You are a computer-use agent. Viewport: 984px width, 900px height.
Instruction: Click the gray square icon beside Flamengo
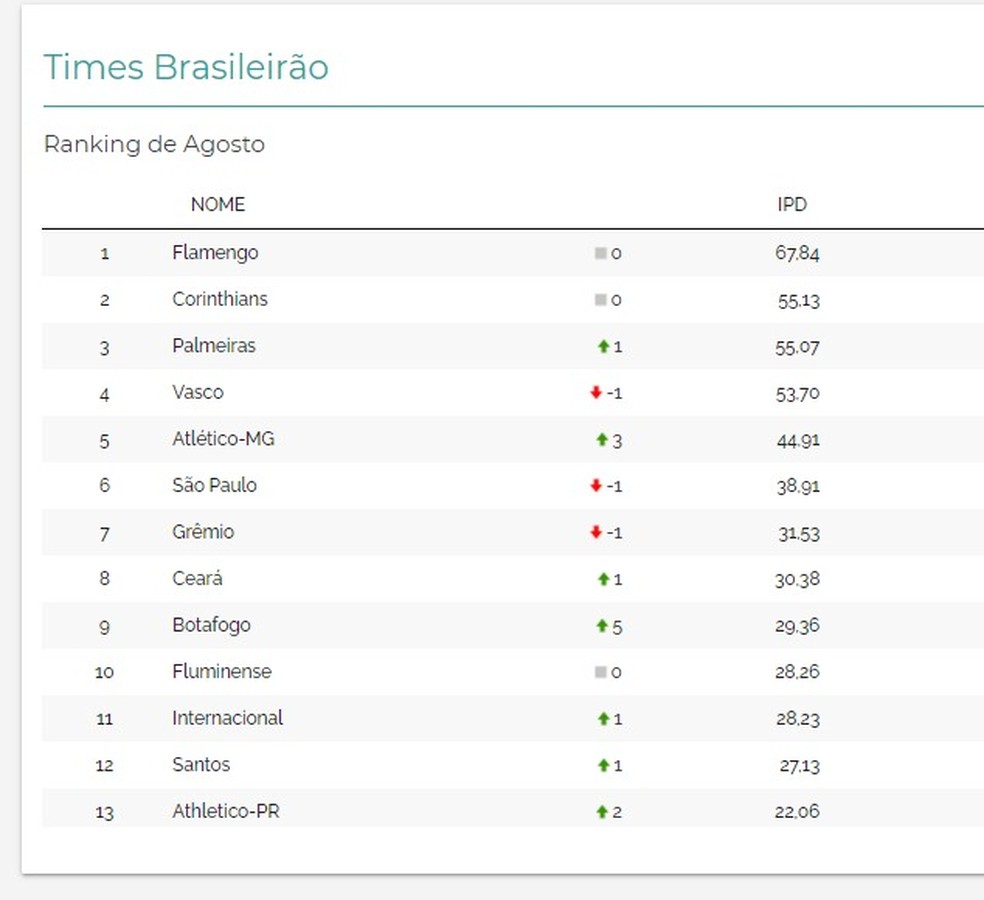pos(600,254)
